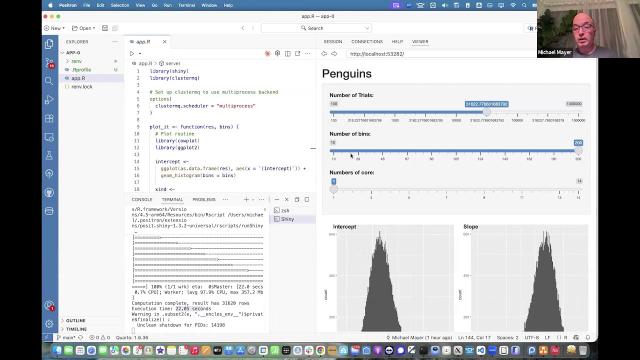
Task: Expand the renv folder
Action: coord(76,61)
